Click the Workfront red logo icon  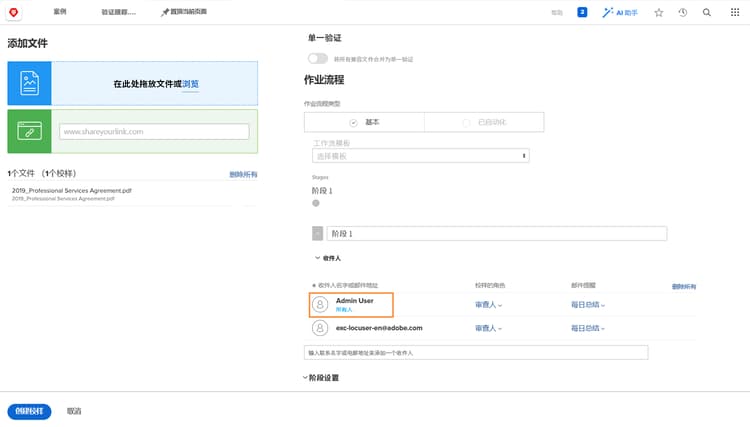tap(13, 12)
